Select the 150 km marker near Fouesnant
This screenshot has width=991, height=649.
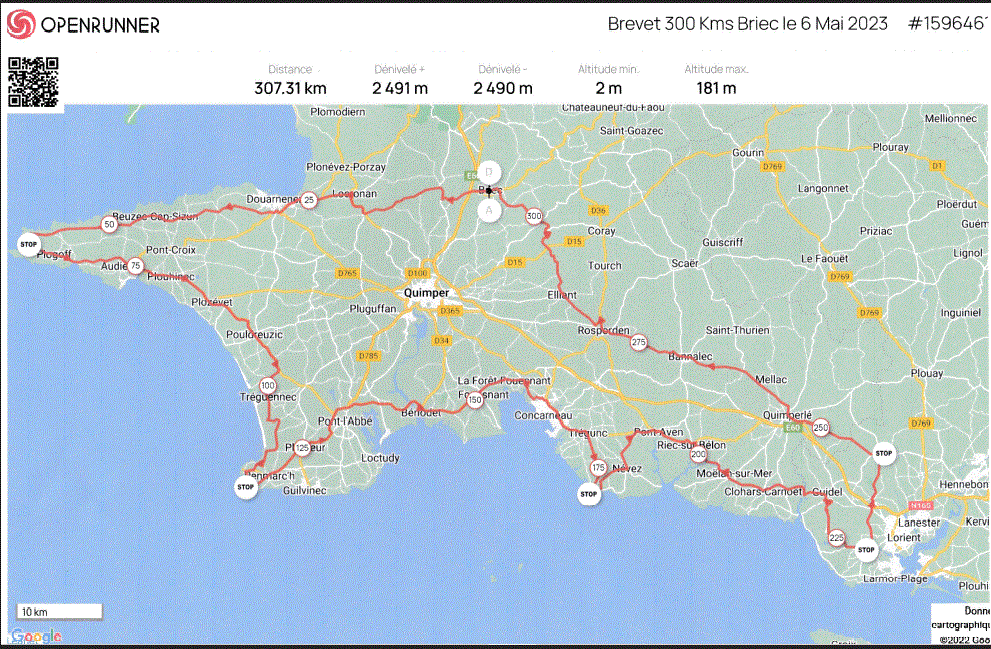click(475, 400)
